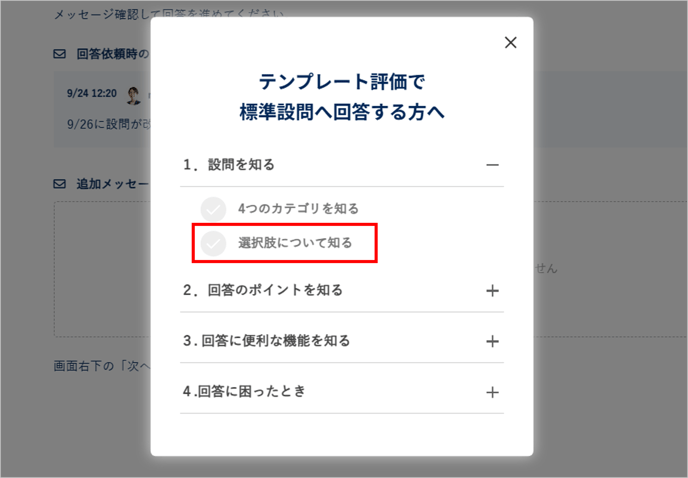This screenshot has height=478, width=688.
Task: Select the 3．回答に便利な機能を知る heading
Action: tap(267, 341)
